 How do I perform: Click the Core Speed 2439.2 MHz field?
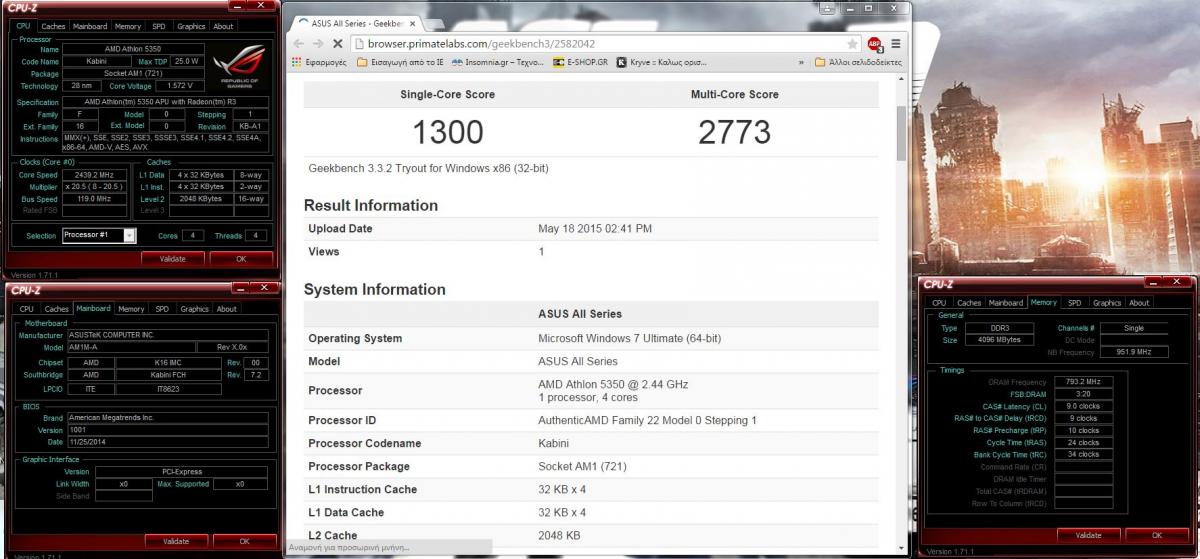(94, 175)
